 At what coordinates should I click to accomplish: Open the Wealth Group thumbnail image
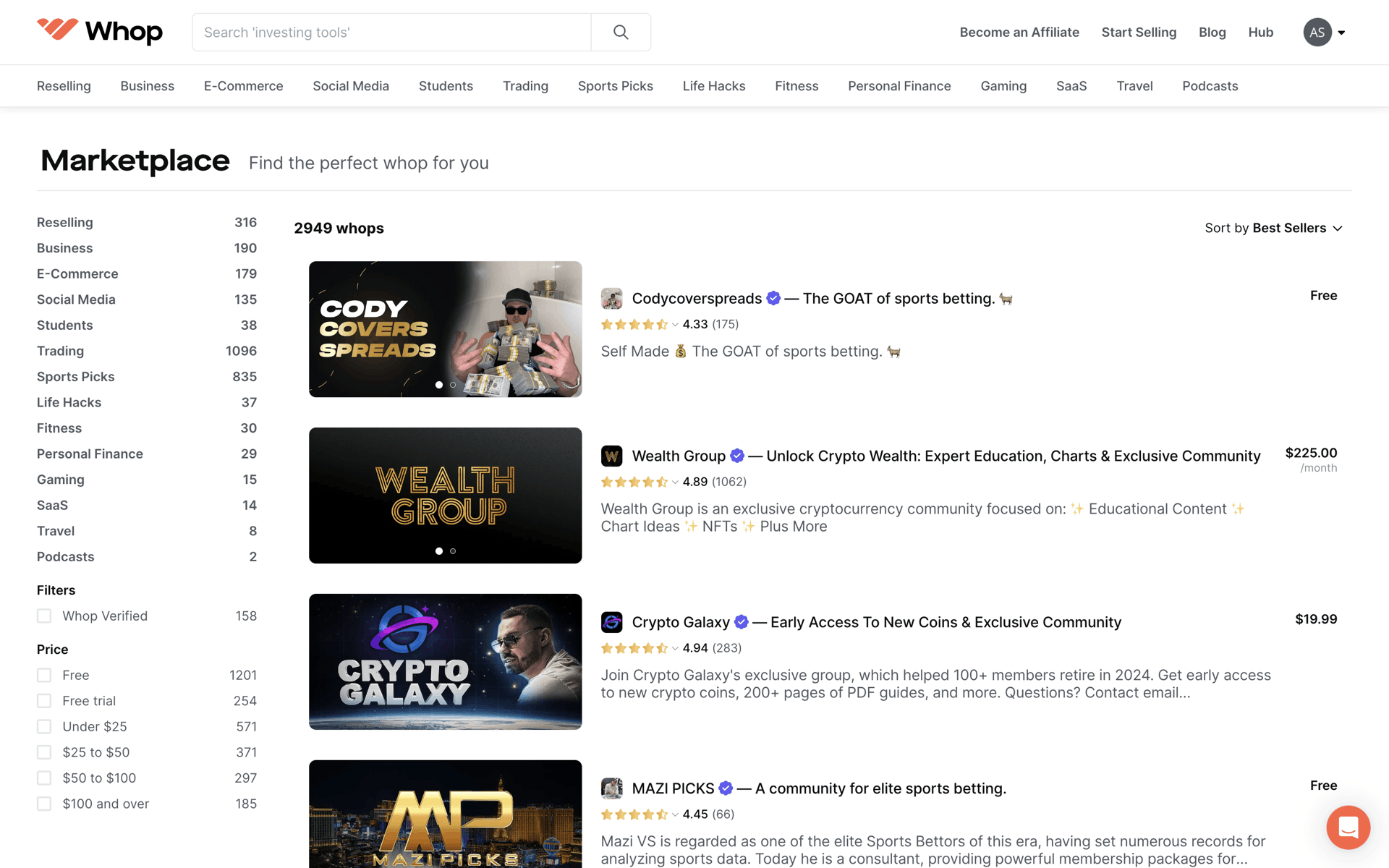tap(445, 495)
